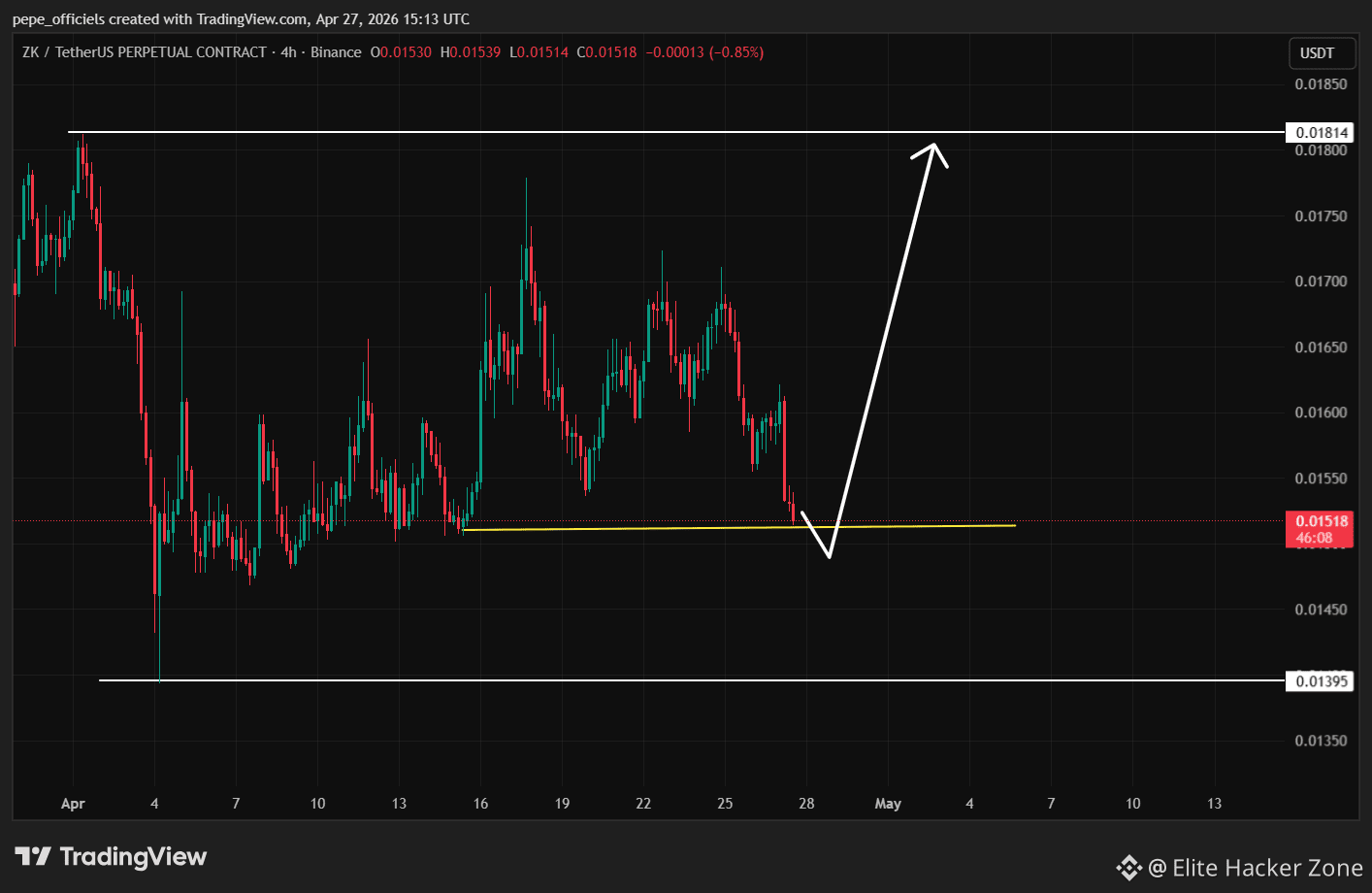Image resolution: width=1372 pixels, height=893 pixels.
Task: Click the 0.01600 price axis label
Action: pos(1321,413)
